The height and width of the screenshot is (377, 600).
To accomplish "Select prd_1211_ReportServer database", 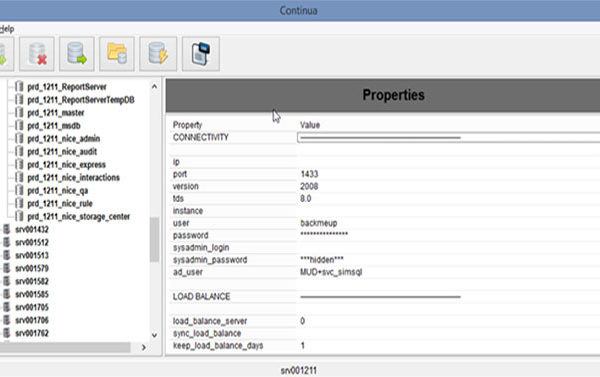I will coord(67,87).
